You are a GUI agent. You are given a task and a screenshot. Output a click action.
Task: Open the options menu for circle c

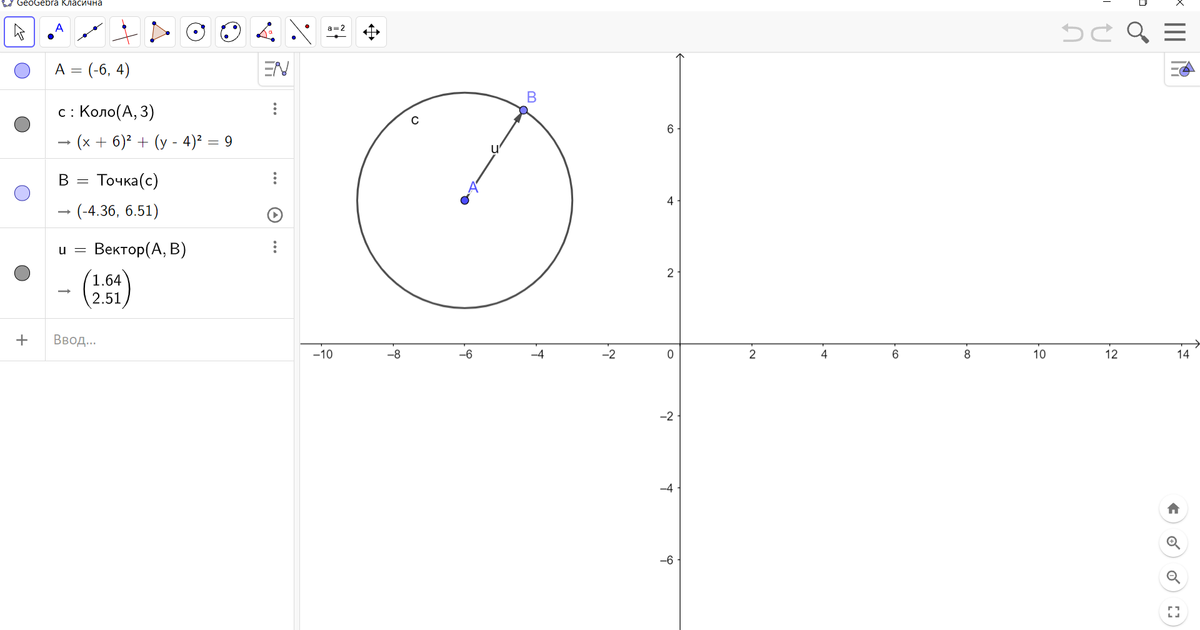[x=274, y=109]
